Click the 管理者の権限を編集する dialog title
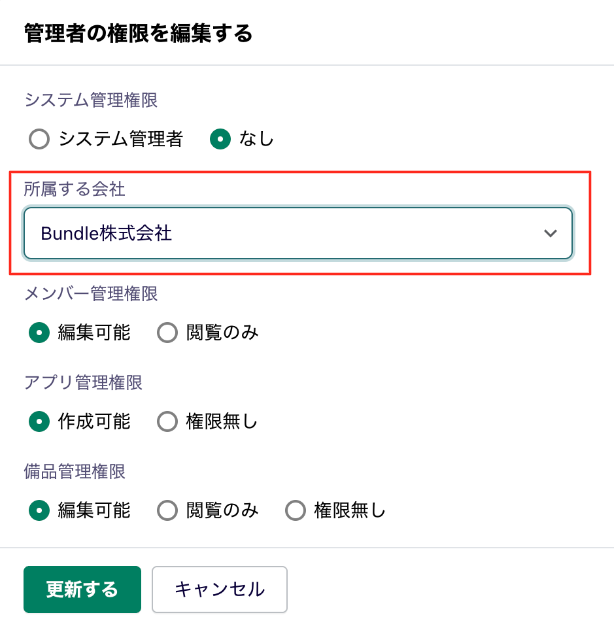 point(138,33)
